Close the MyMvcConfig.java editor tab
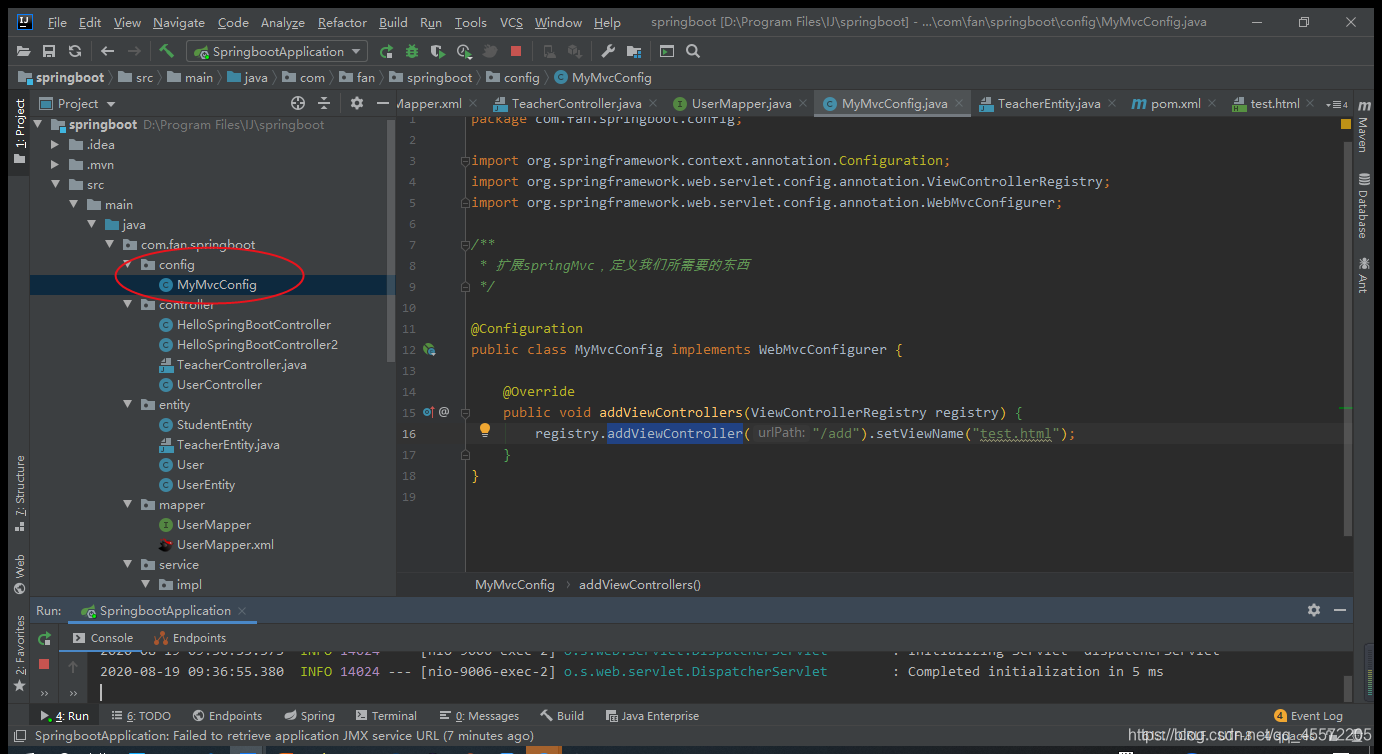This screenshot has height=754, width=1382. (959, 103)
